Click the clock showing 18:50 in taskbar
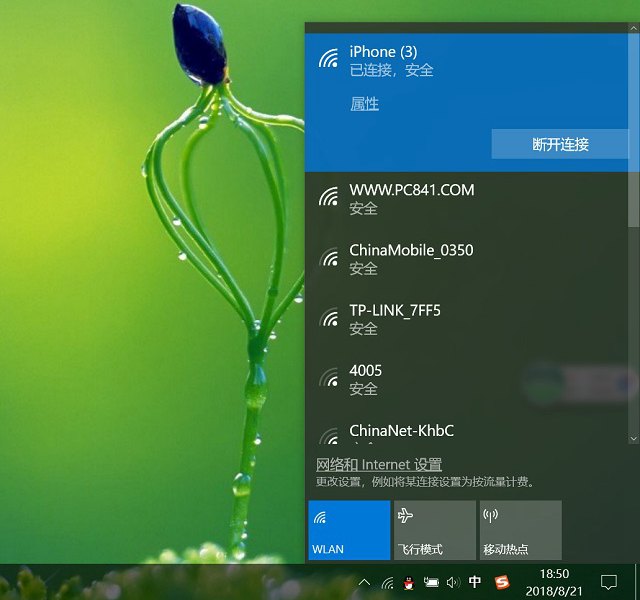 [554, 581]
